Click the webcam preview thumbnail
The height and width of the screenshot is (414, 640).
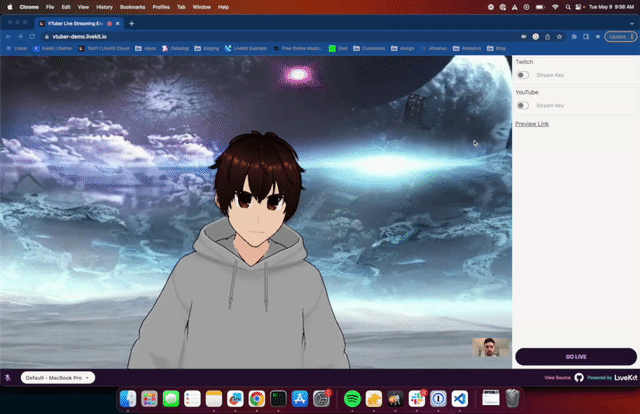[x=487, y=347]
